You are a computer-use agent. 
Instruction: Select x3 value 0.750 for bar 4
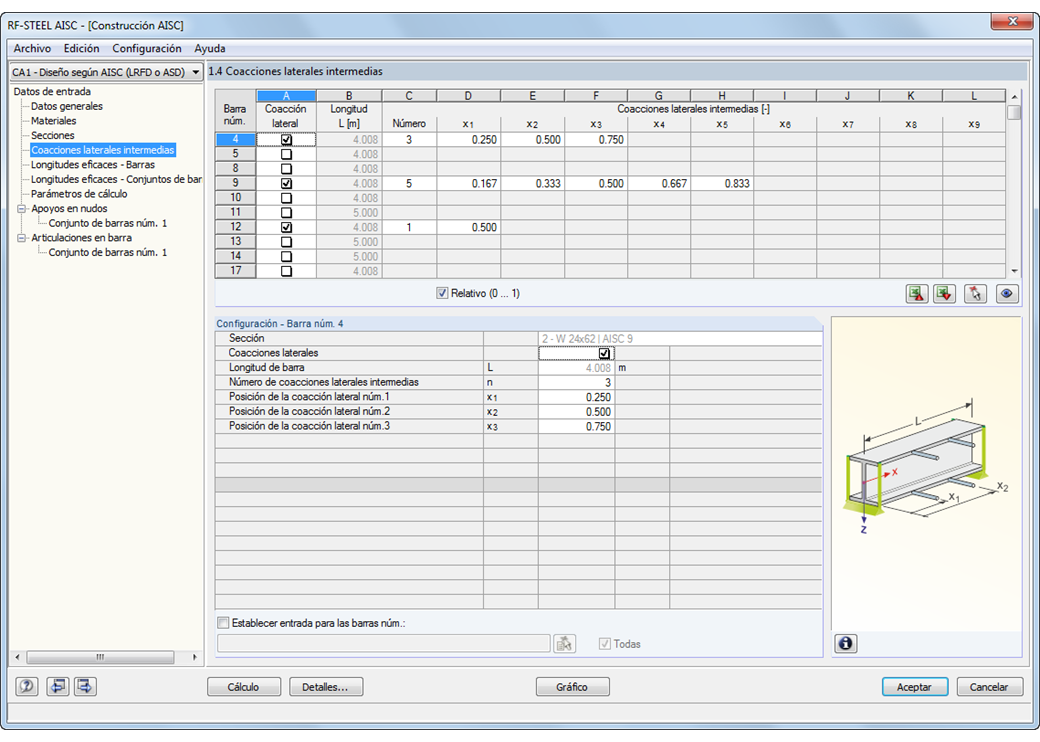coord(596,140)
